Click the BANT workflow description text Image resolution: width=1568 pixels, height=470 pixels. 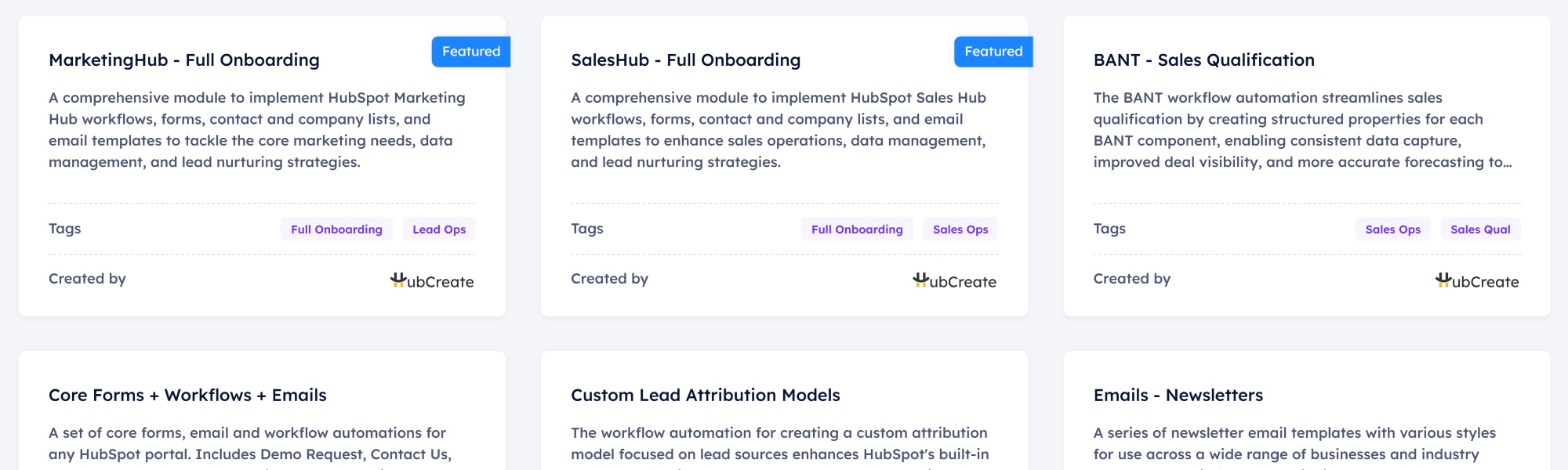click(x=1301, y=130)
